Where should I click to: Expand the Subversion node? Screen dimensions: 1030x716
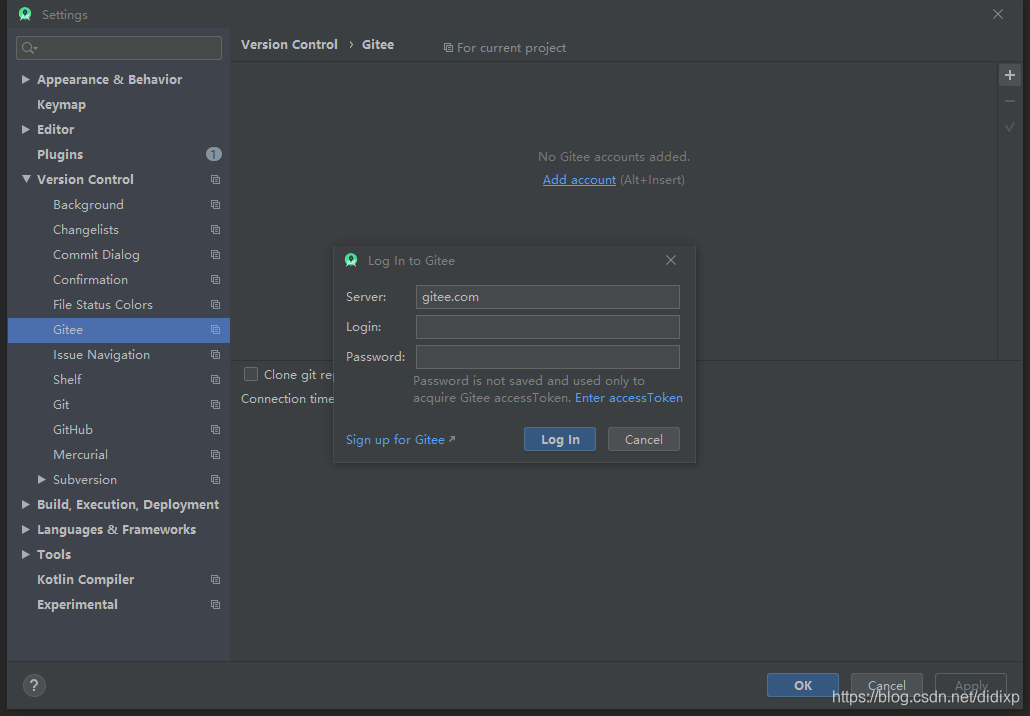[41, 480]
